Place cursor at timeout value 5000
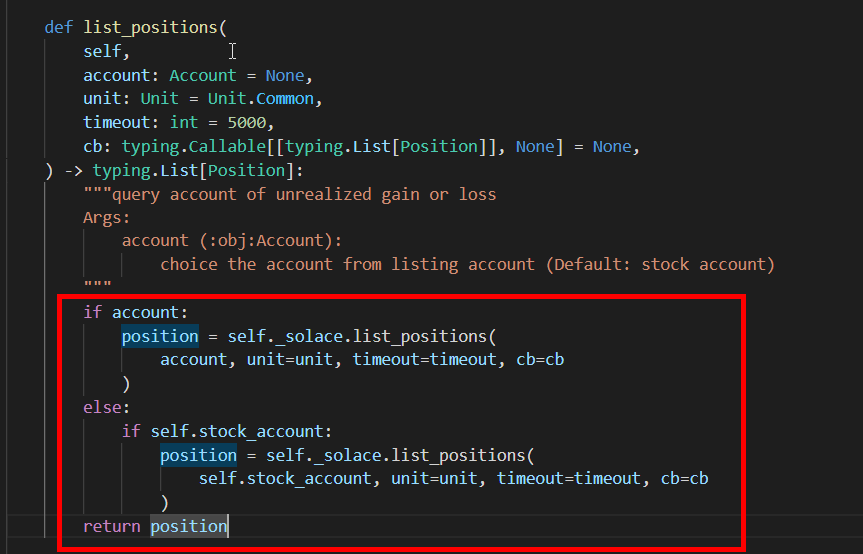The width and height of the screenshot is (863, 554). (247, 122)
